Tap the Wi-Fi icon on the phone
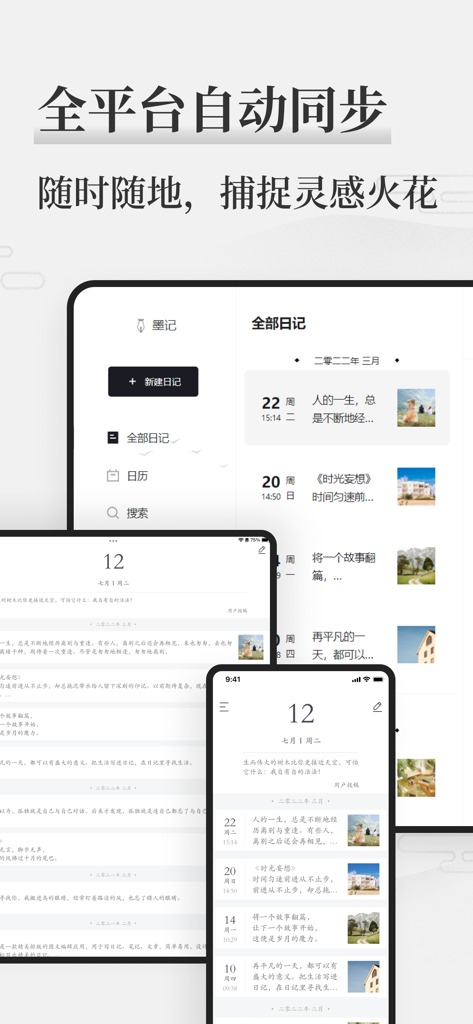 click(x=367, y=679)
